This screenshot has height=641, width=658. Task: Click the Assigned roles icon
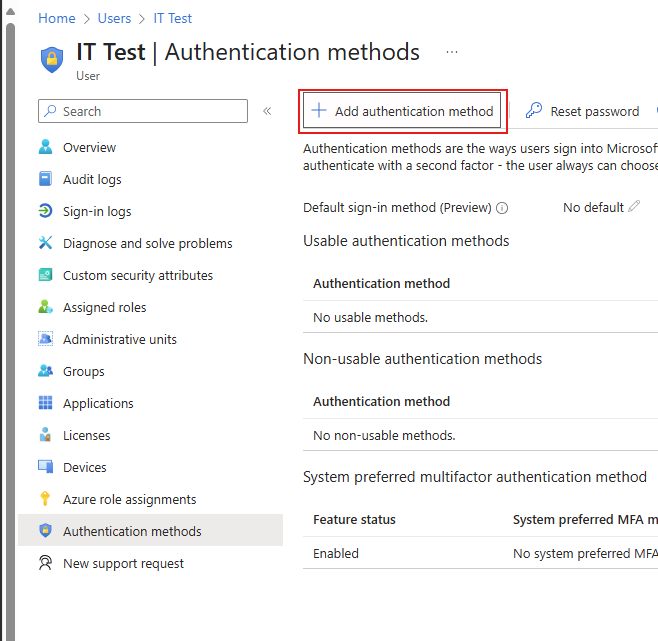click(45, 308)
